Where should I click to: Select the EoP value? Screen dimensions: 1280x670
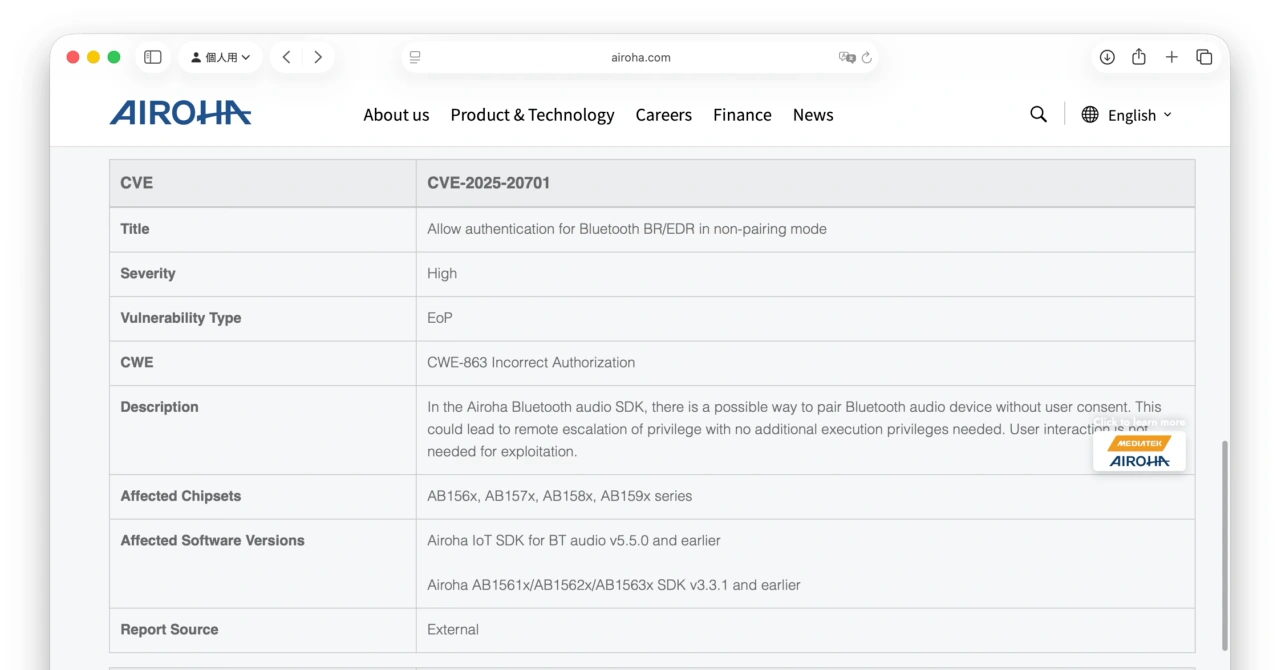(x=440, y=318)
